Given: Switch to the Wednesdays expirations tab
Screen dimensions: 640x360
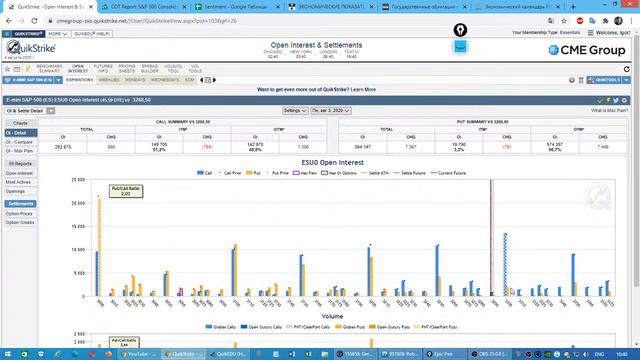Looking at the screenshot, I should pos(165,80).
